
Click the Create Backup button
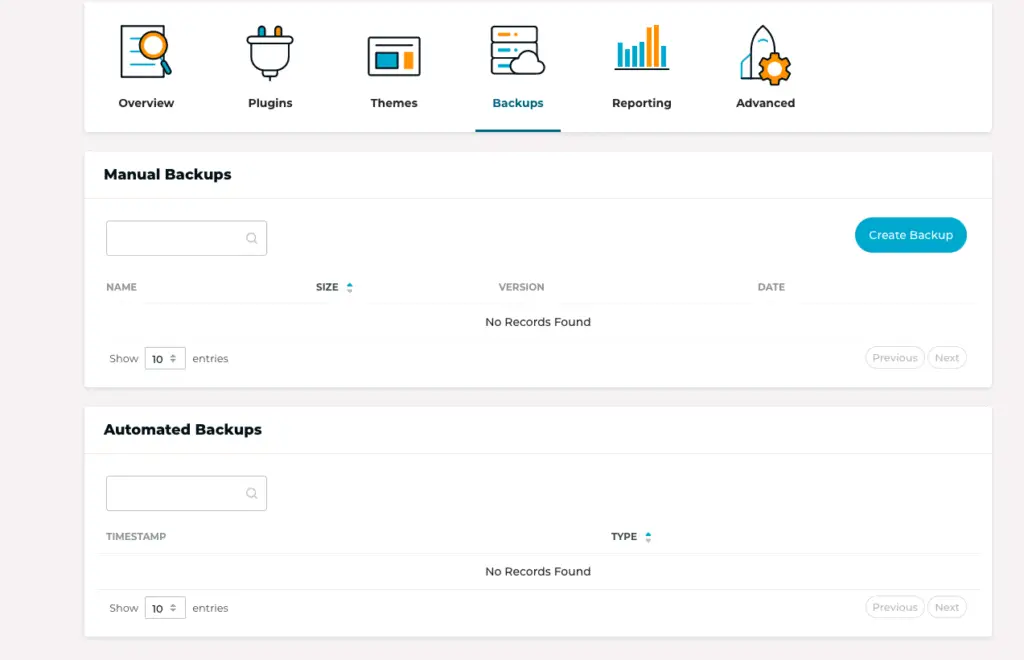(x=910, y=235)
